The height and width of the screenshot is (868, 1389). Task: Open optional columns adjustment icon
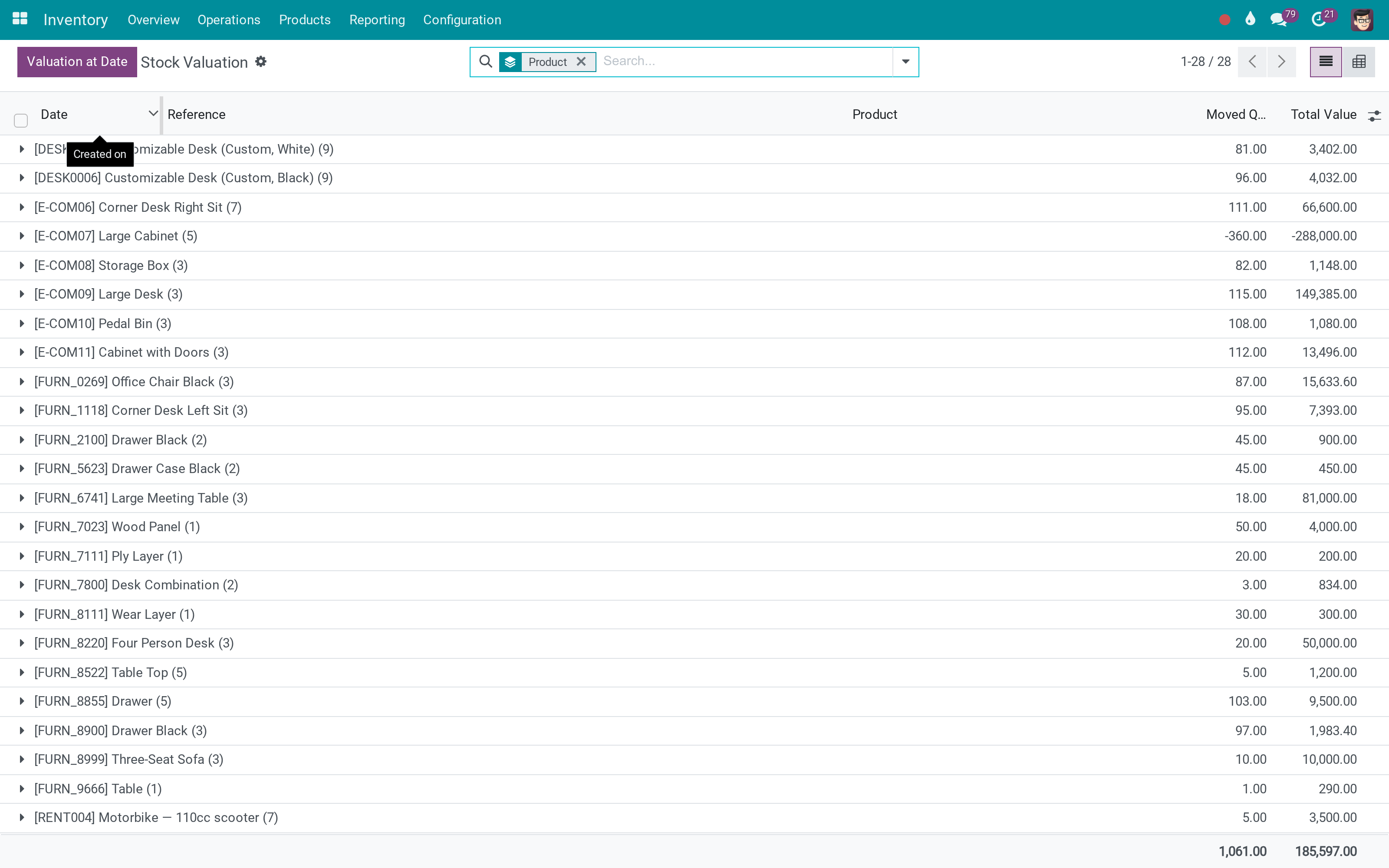pyautogui.click(x=1374, y=115)
